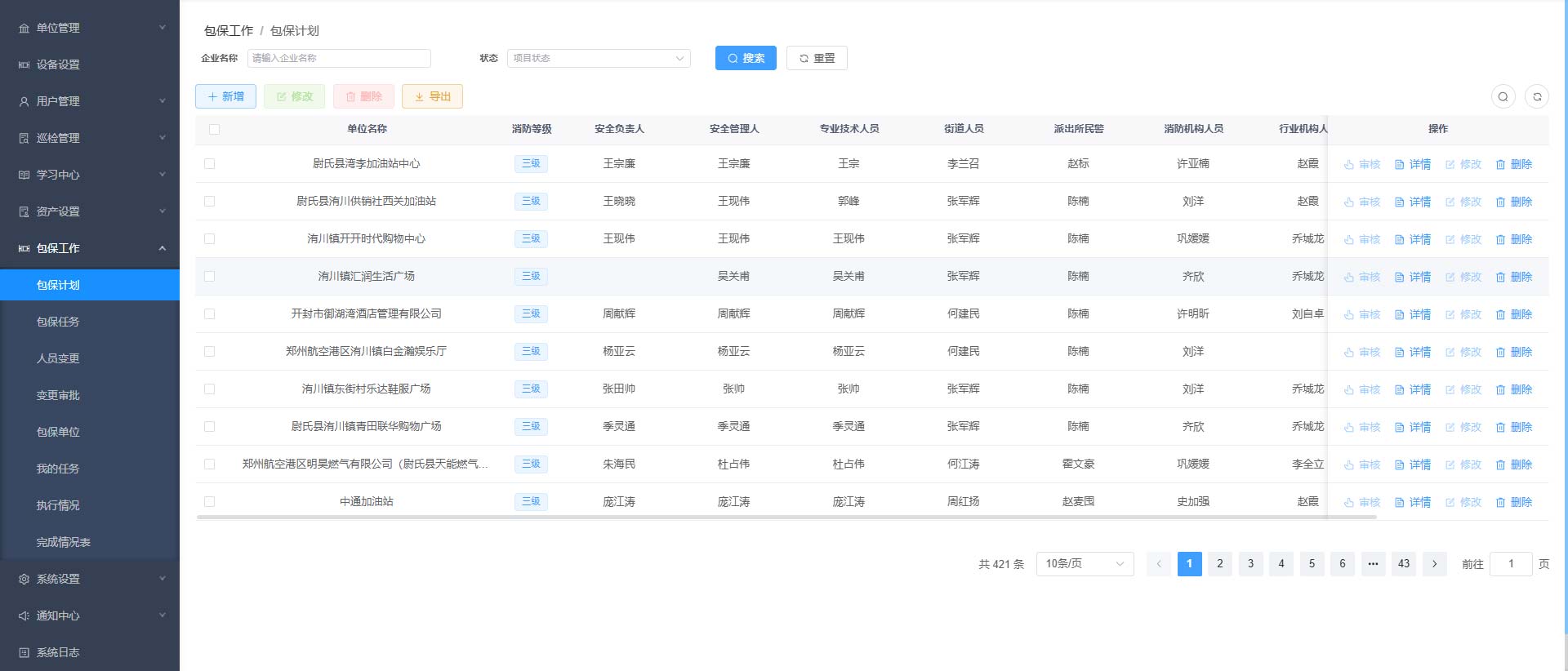The height and width of the screenshot is (671, 1568).
Task: Go to next page arrow
Action: pos(1435,564)
